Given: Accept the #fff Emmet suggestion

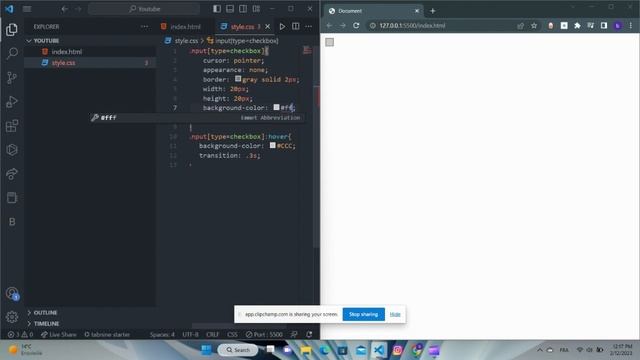Looking at the screenshot, I should click(x=196, y=118).
